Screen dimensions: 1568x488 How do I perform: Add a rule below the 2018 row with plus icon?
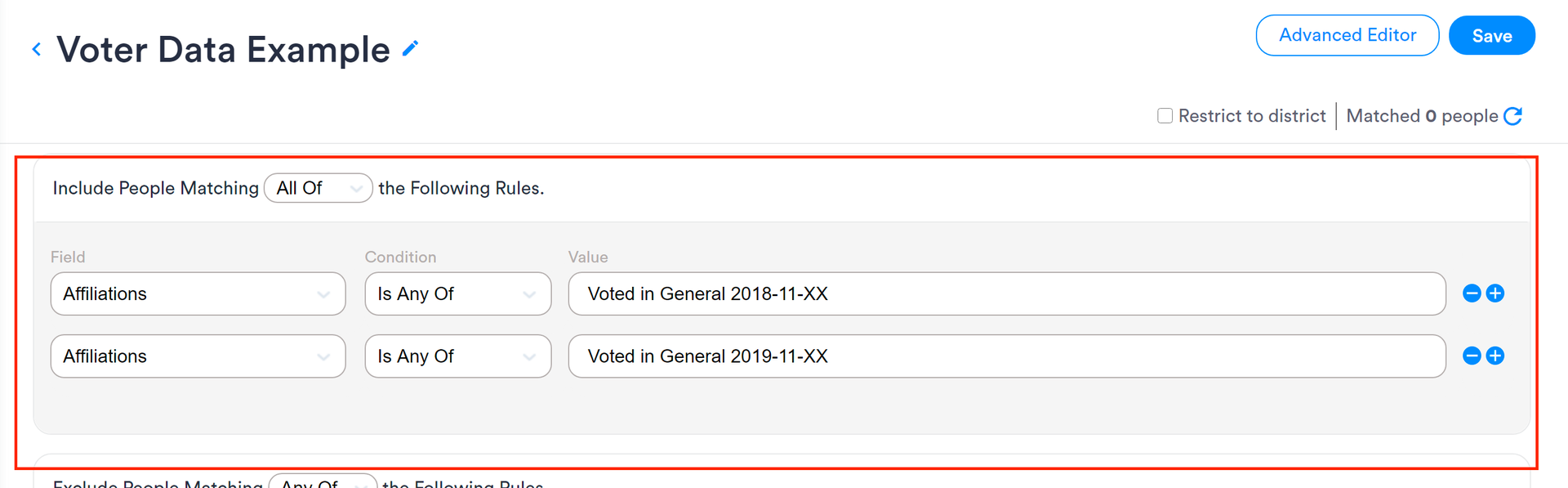coord(1495,293)
